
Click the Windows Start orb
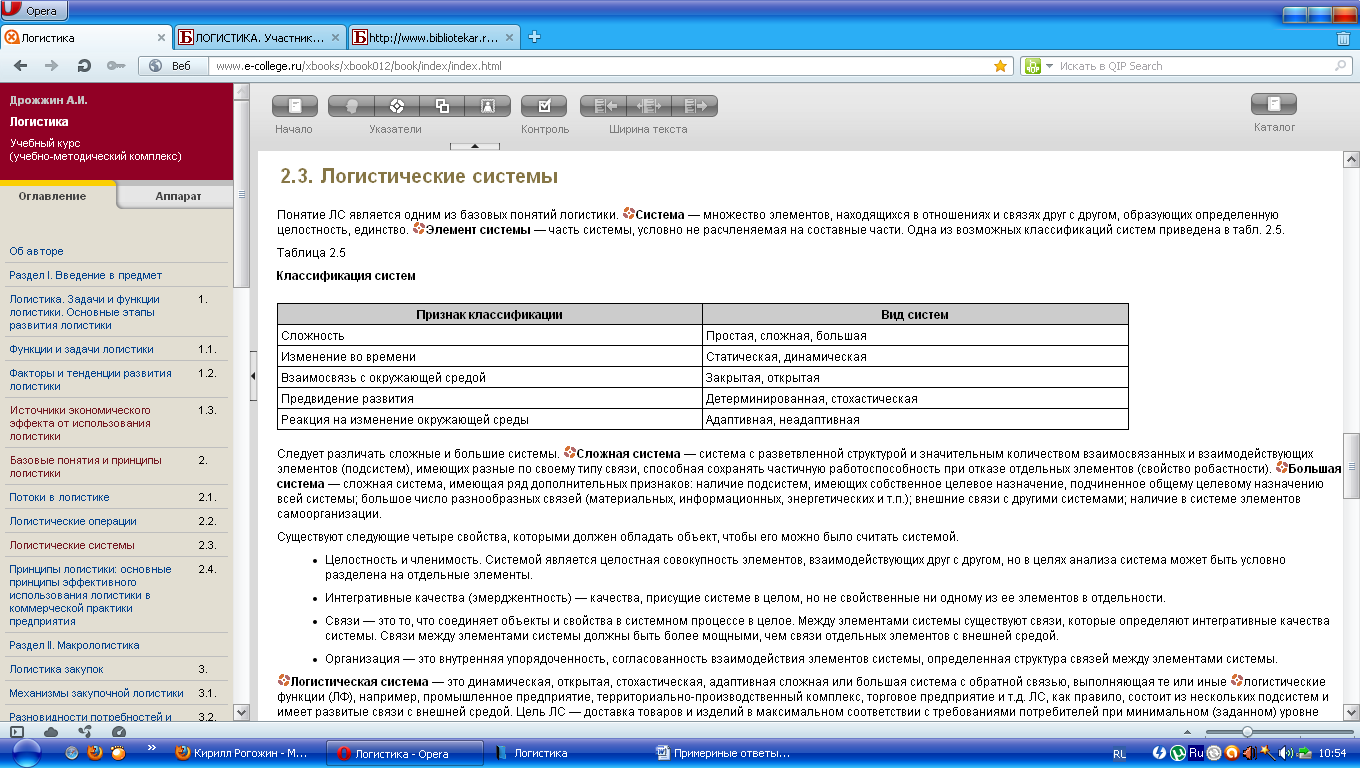26,752
